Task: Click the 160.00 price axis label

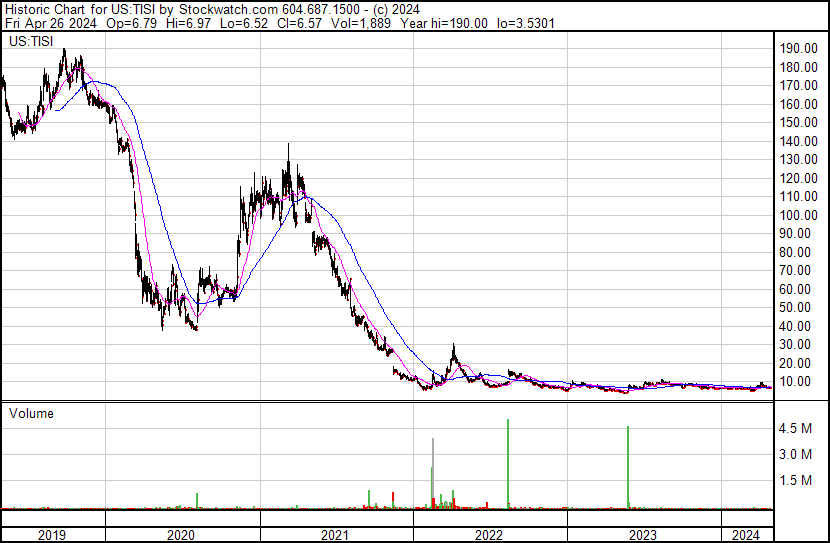Action: pos(799,104)
